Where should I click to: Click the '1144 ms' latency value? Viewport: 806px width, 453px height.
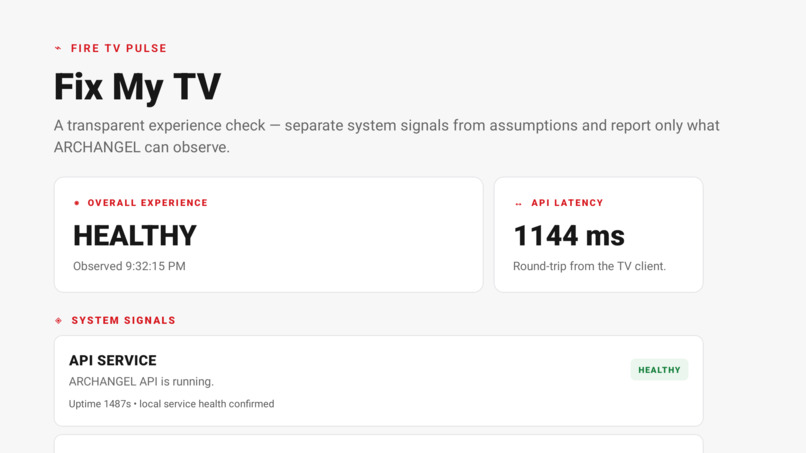click(569, 236)
